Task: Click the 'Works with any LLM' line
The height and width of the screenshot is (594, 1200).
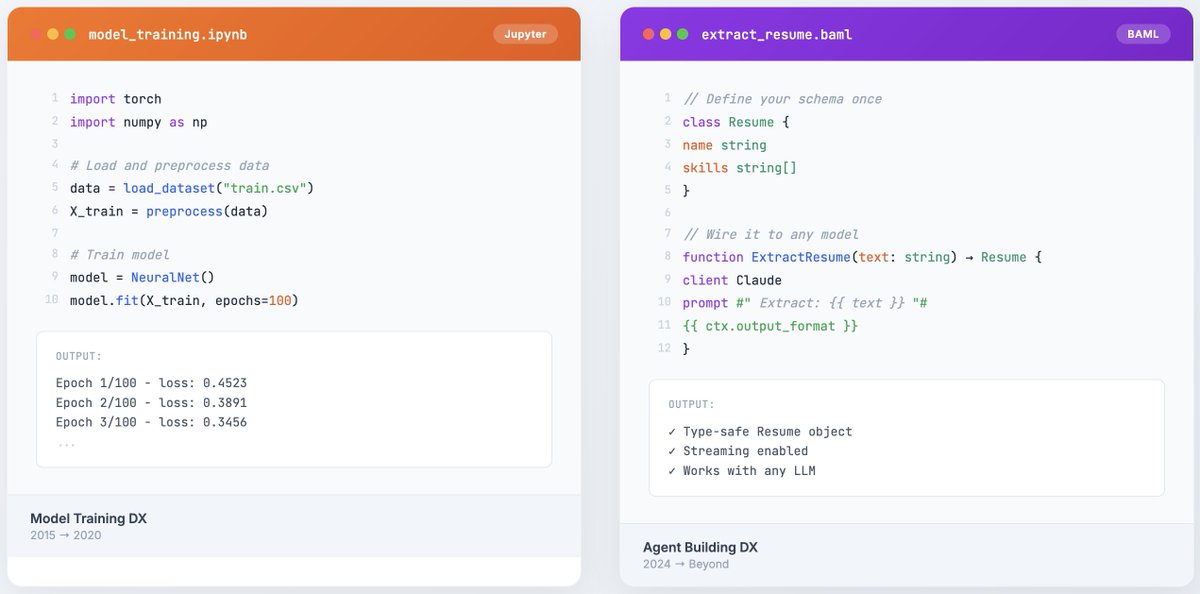Action: tap(742, 470)
